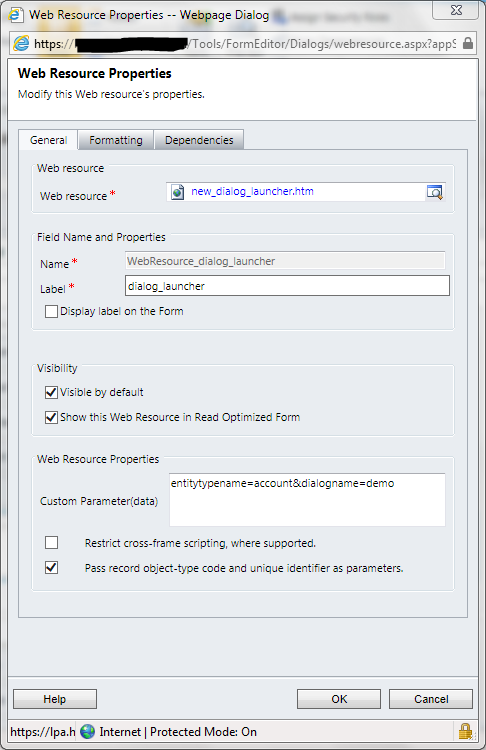Click the web resource file icon
This screenshot has height=750, width=486.
coord(177,192)
